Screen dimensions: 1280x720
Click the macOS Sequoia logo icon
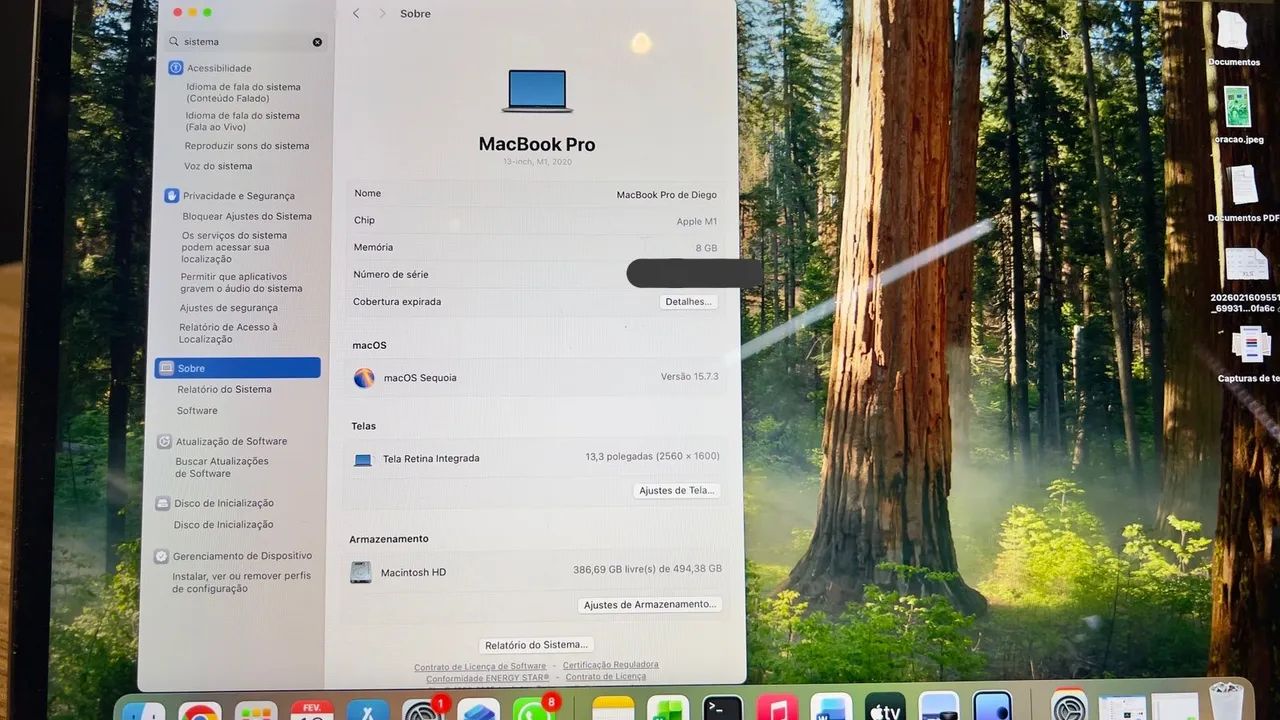pyautogui.click(x=364, y=377)
